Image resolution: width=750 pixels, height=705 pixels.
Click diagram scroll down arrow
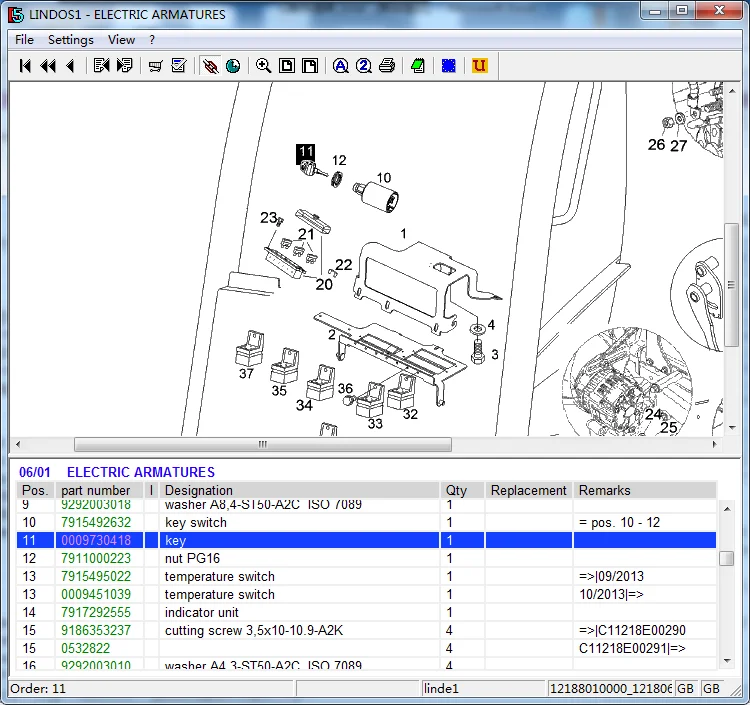732,428
